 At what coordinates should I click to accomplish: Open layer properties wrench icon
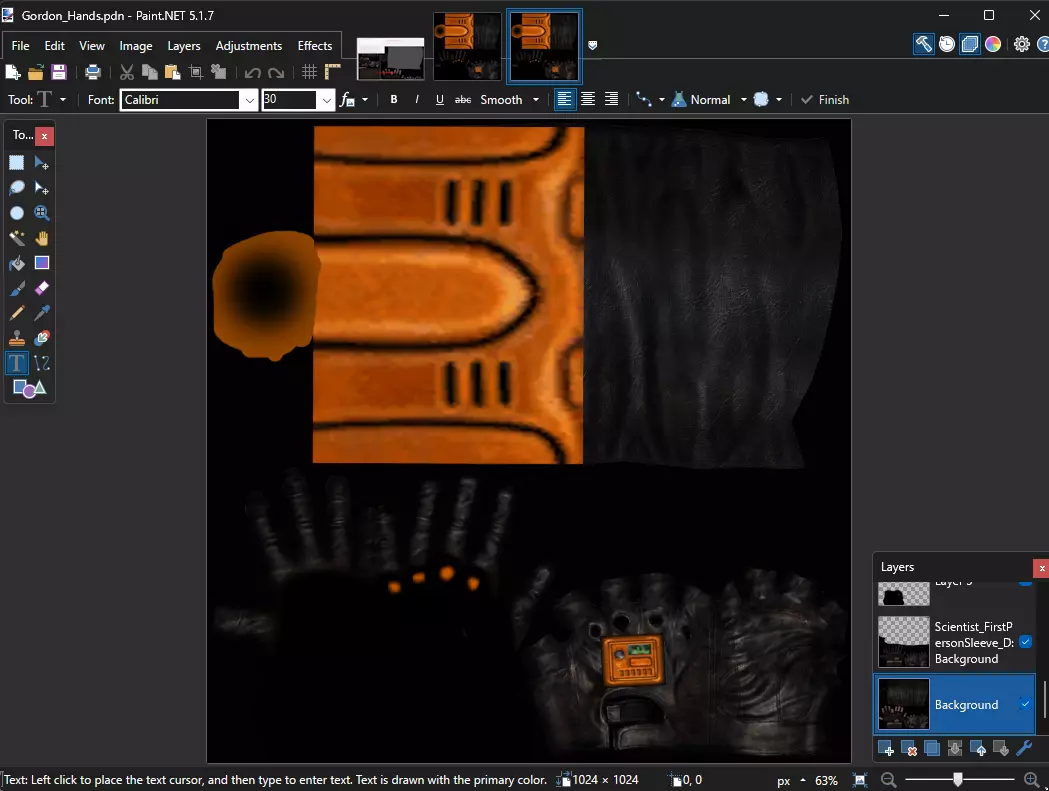[x=1023, y=748]
